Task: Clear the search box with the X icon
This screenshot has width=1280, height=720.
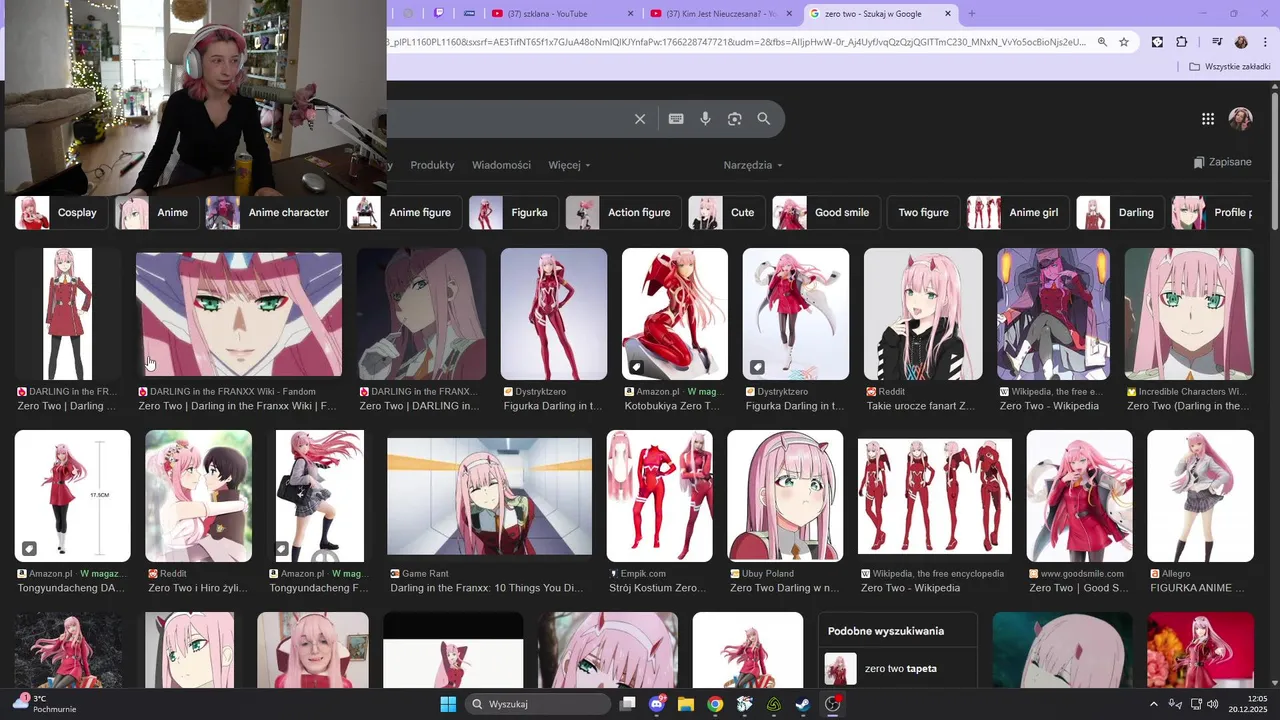Action: click(640, 119)
